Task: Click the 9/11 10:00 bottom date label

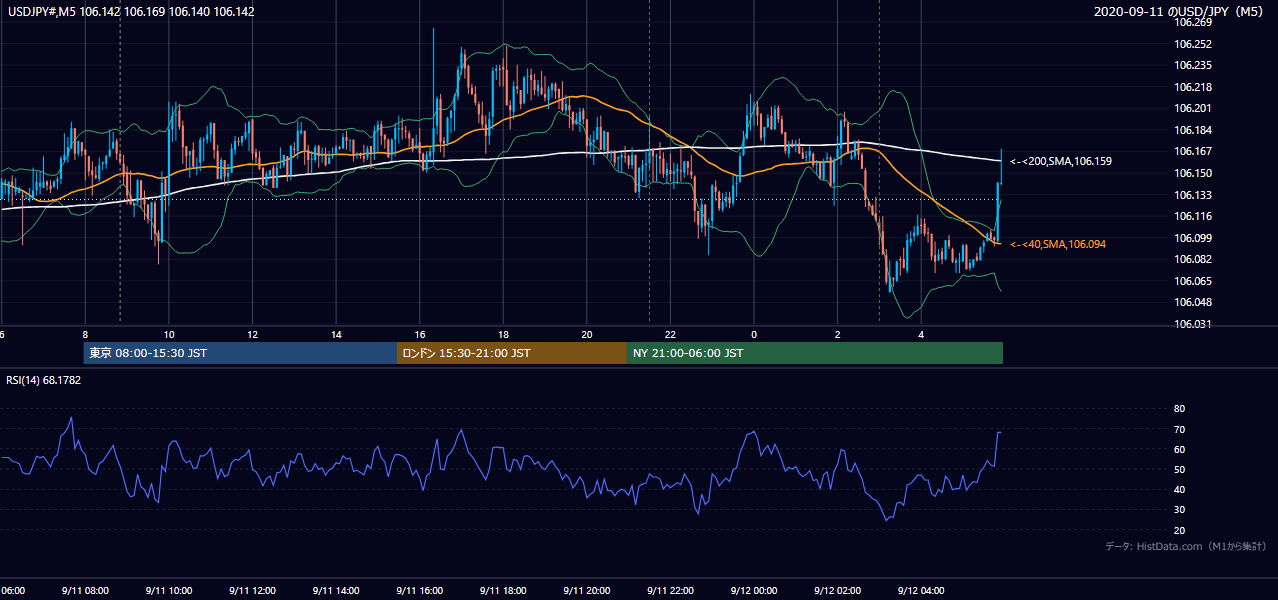Action: (x=168, y=590)
